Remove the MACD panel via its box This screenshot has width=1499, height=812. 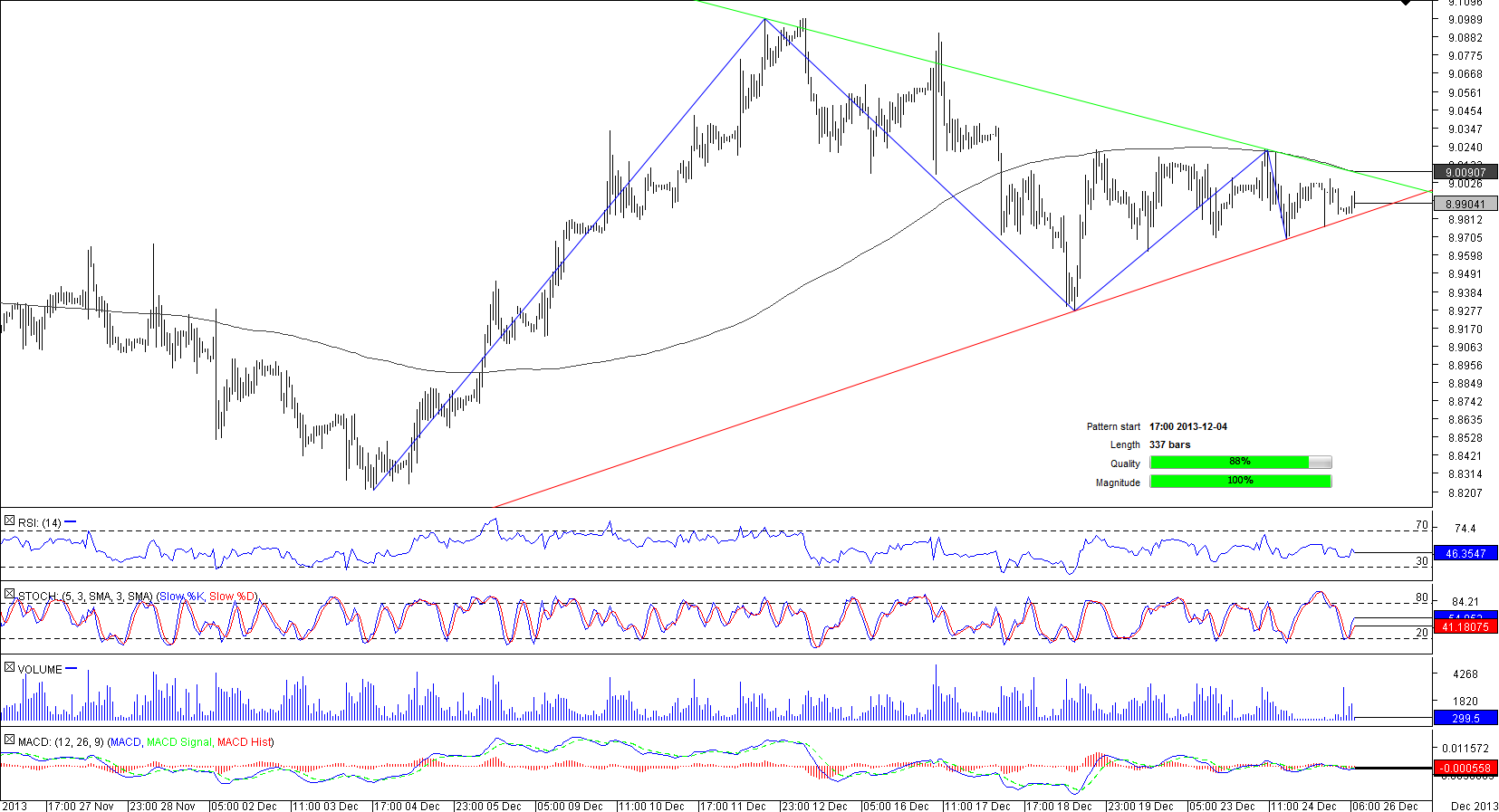(x=9, y=740)
